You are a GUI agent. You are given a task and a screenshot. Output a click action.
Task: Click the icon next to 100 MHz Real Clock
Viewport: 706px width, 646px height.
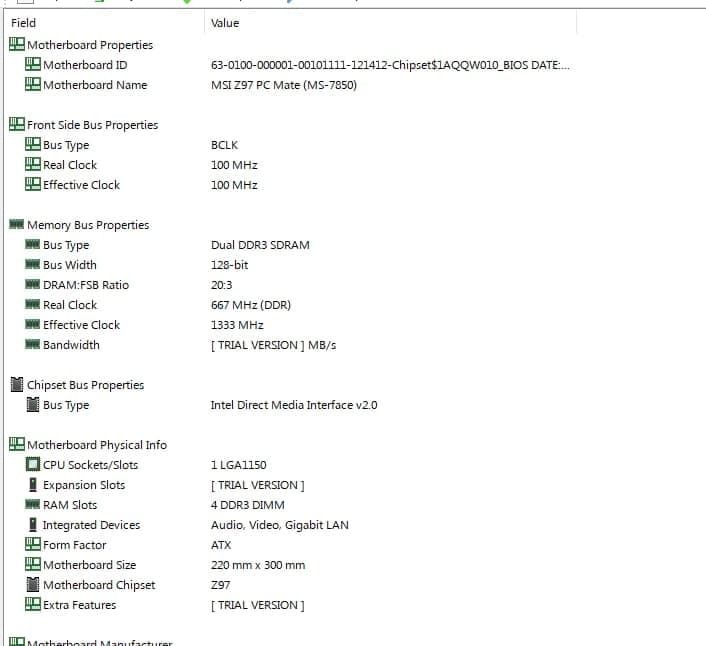(32, 164)
